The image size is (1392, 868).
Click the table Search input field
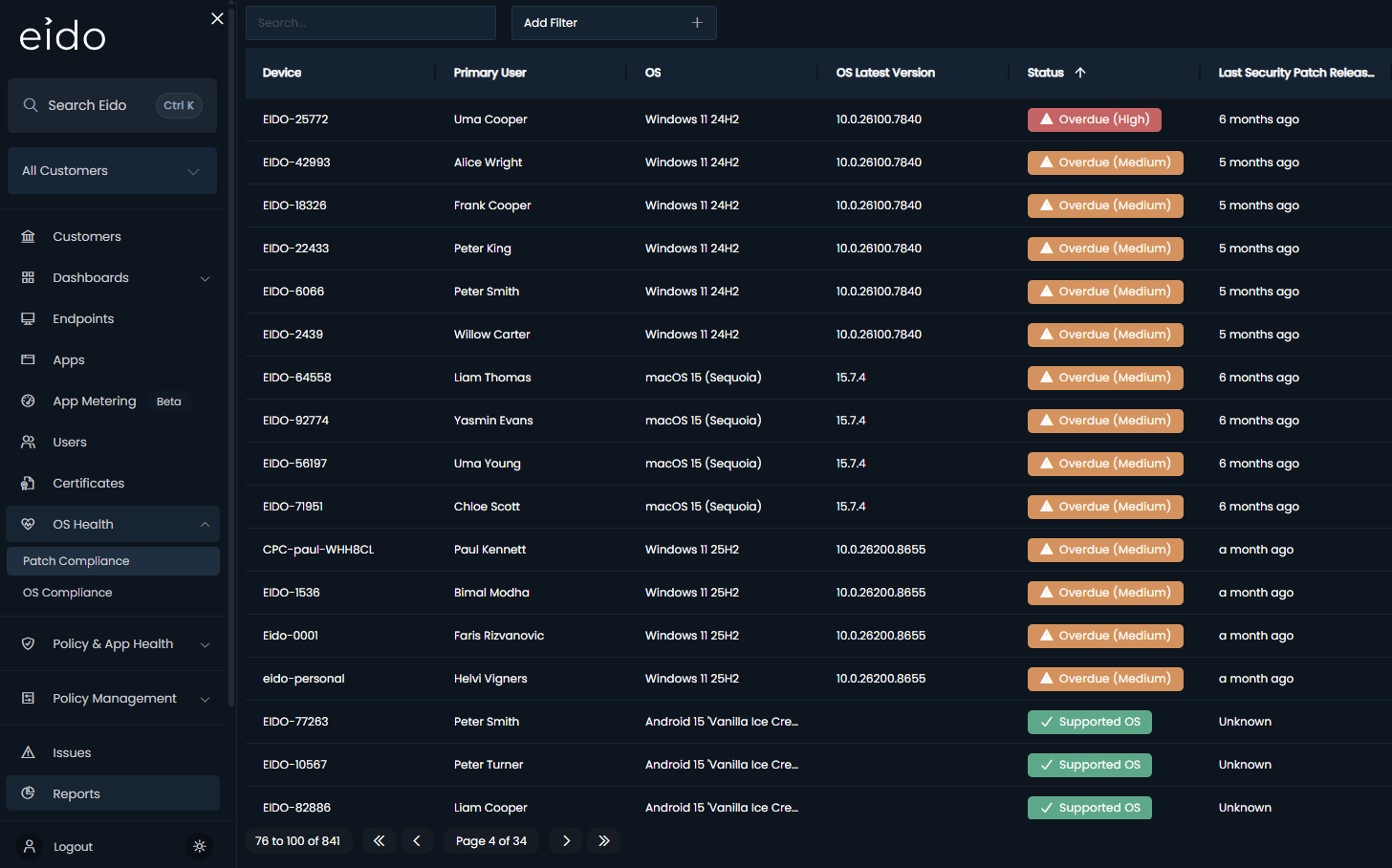371,23
